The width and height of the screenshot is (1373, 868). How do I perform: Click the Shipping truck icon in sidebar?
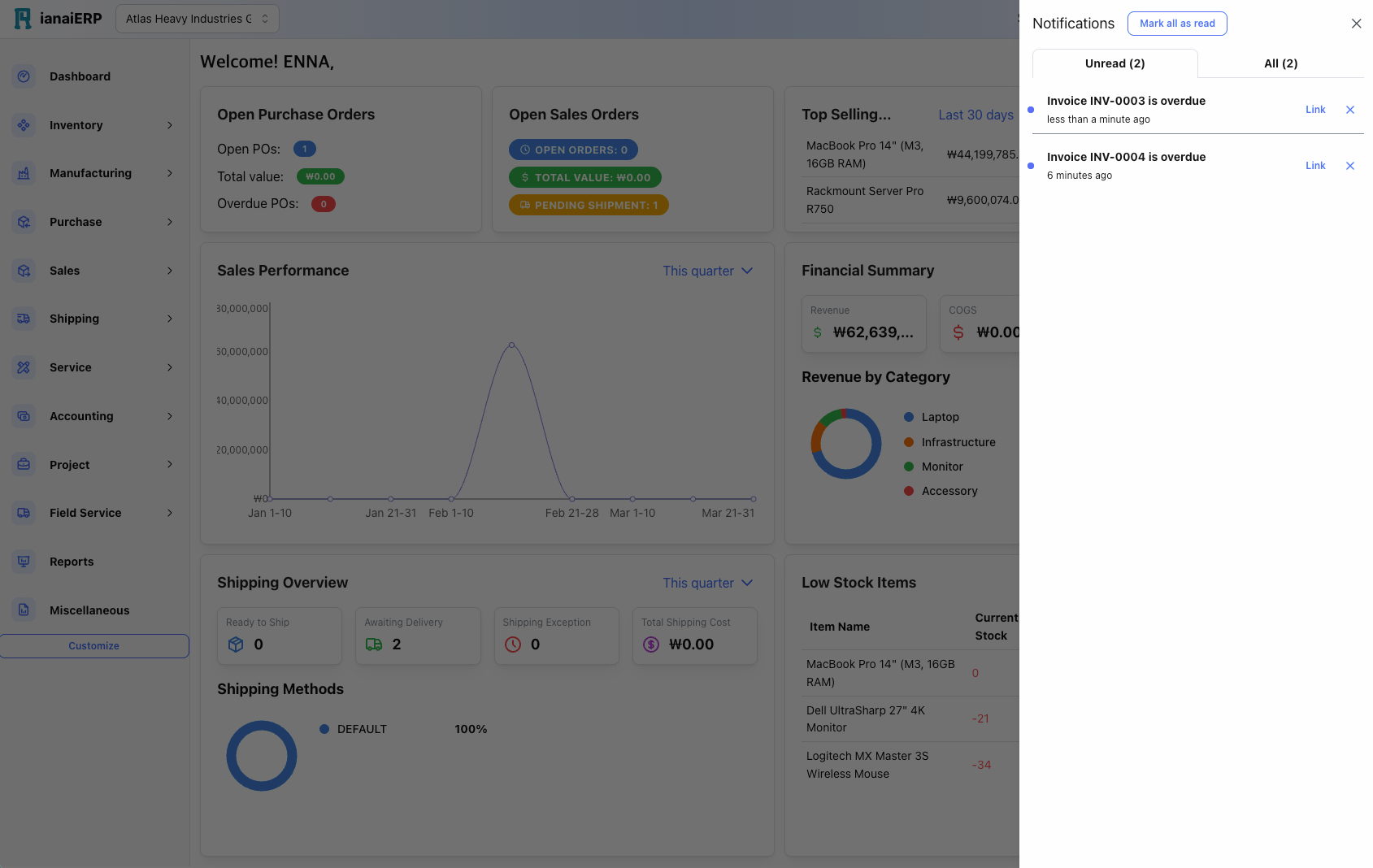point(24,319)
